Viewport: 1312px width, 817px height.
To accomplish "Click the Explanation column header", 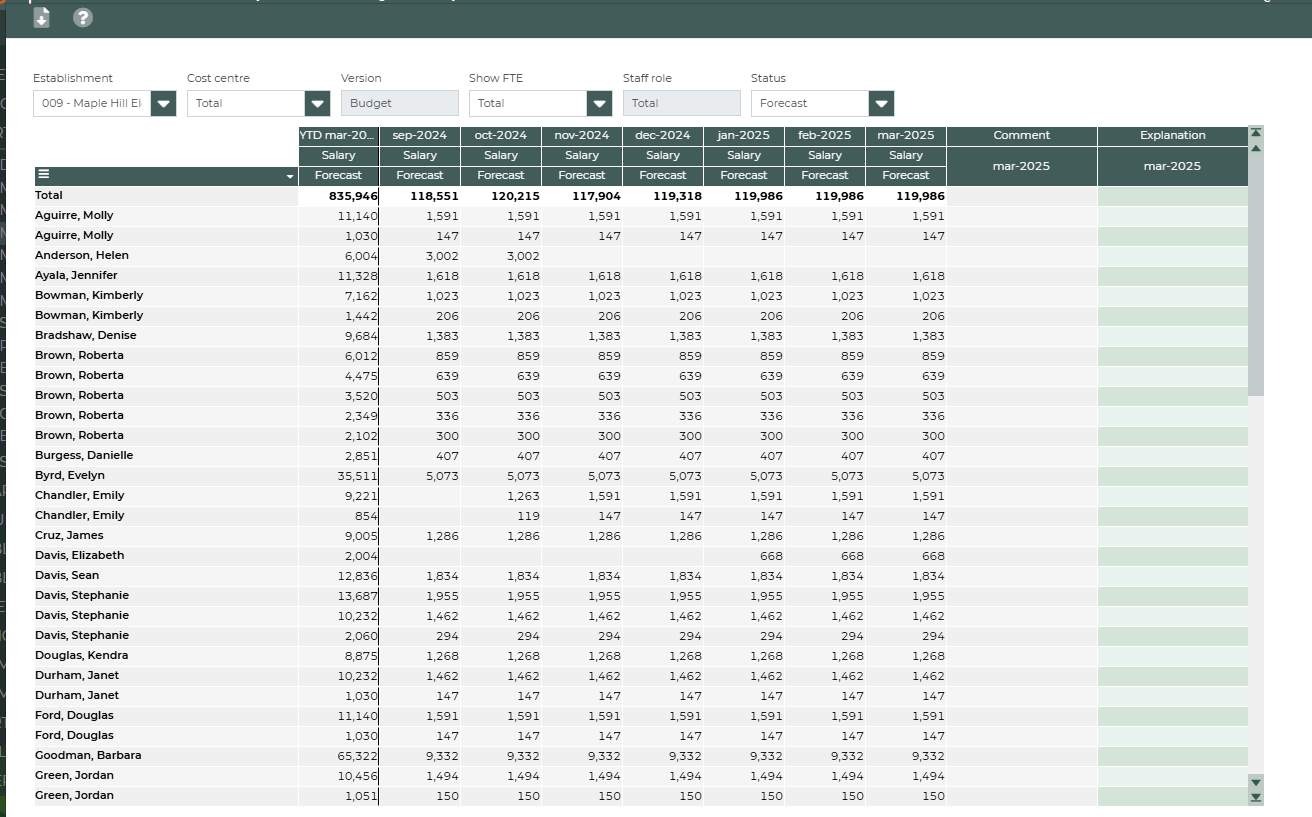I will [x=1172, y=135].
